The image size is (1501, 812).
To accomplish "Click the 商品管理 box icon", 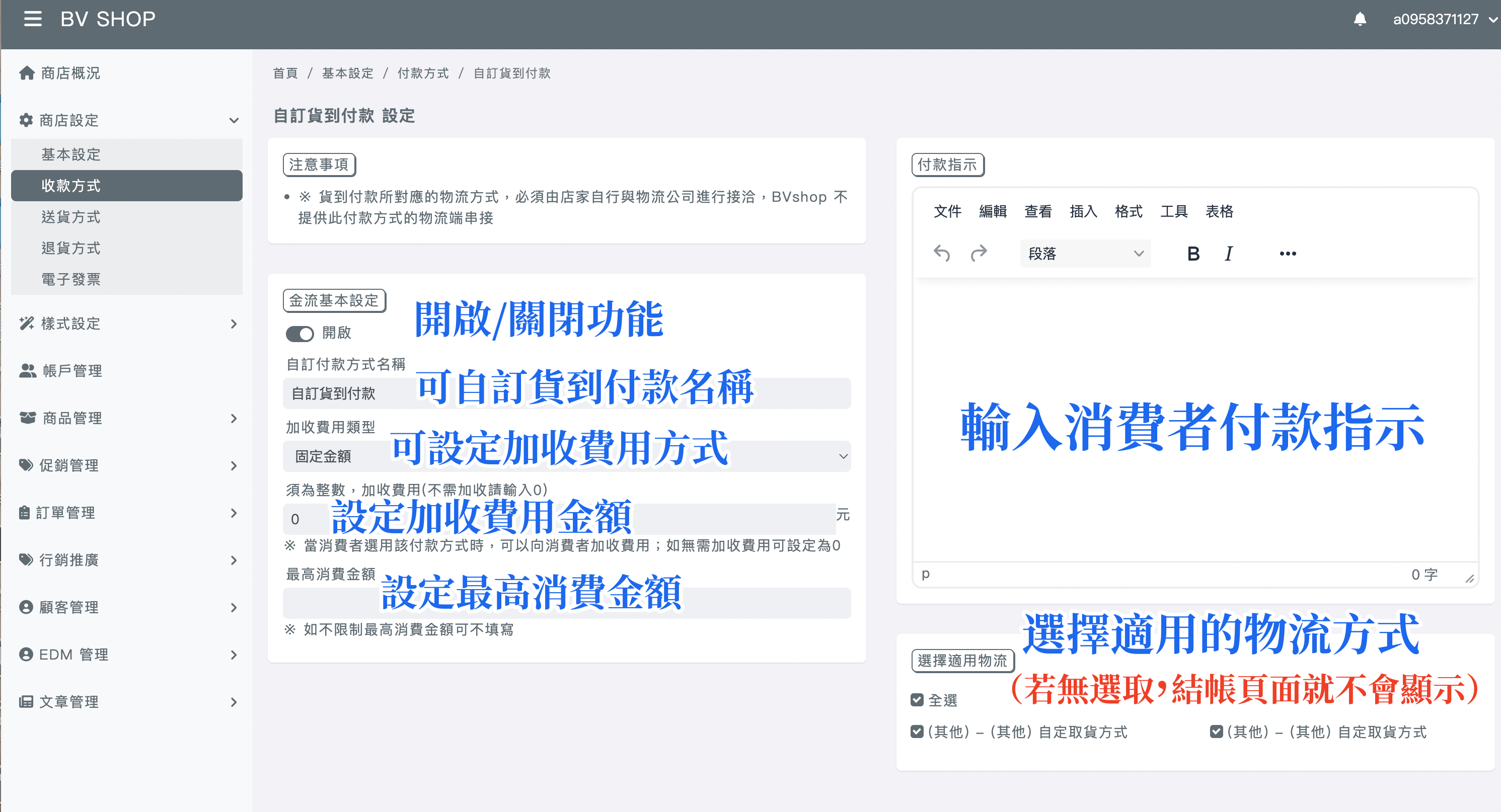I will click(27, 418).
